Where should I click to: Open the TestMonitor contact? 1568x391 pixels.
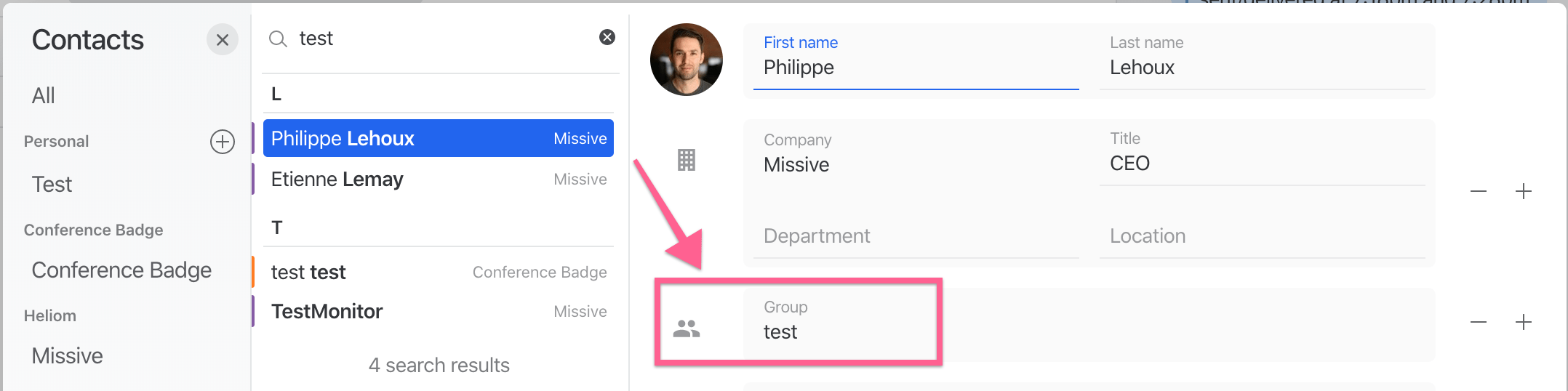coord(439,312)
